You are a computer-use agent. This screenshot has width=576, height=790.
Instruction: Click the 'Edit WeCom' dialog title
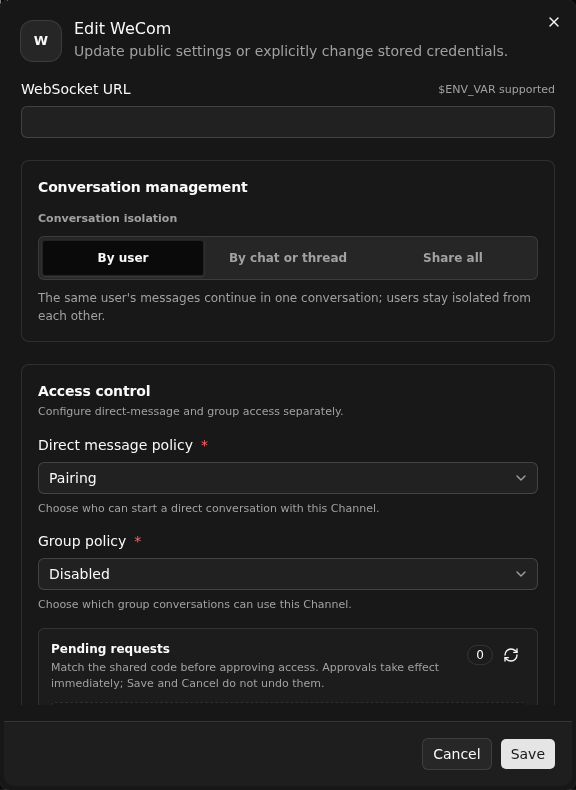click(x=122, y=29)
